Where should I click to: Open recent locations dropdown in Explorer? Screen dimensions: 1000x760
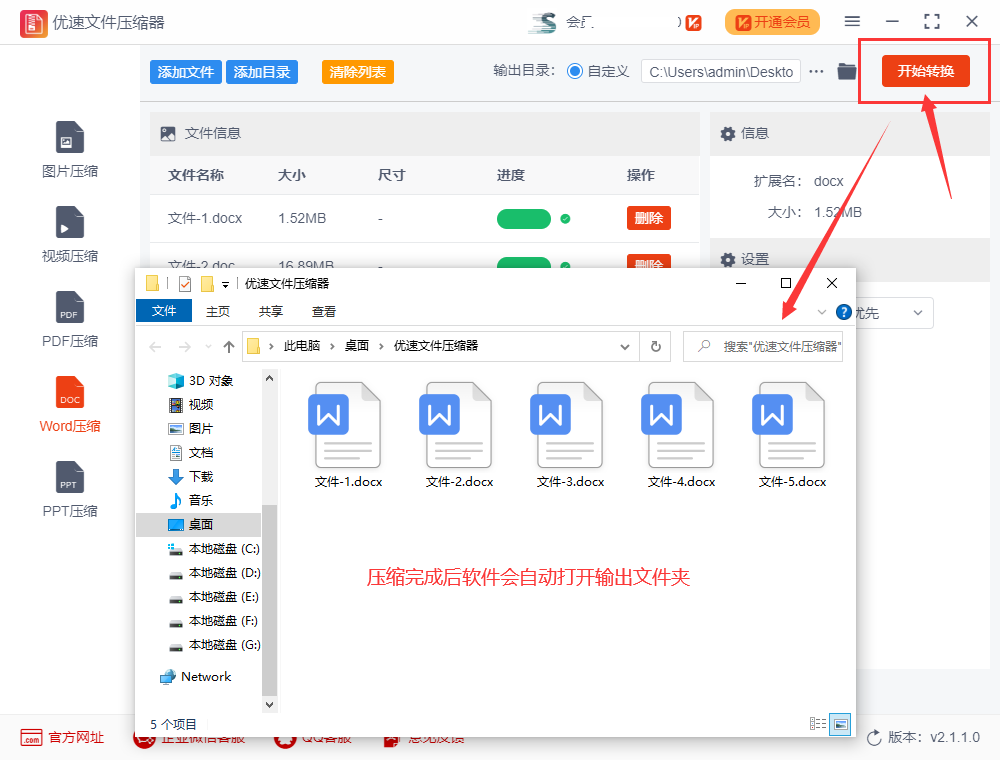208,347
